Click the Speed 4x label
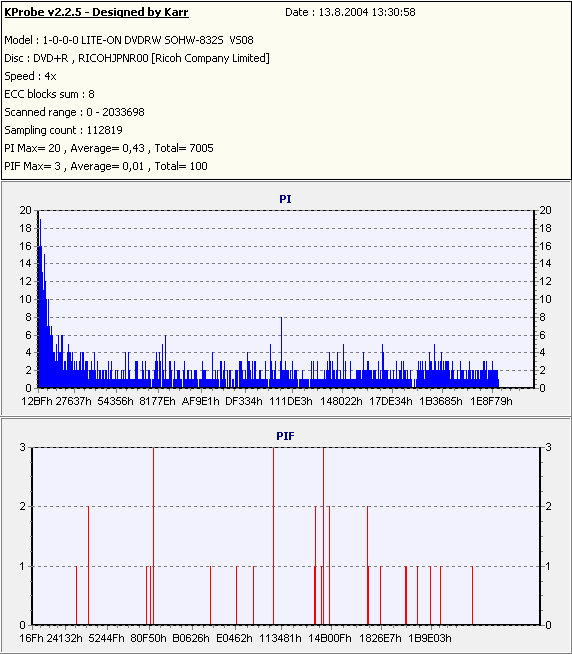This screenshot has height=654, width=572. [30, 76]
